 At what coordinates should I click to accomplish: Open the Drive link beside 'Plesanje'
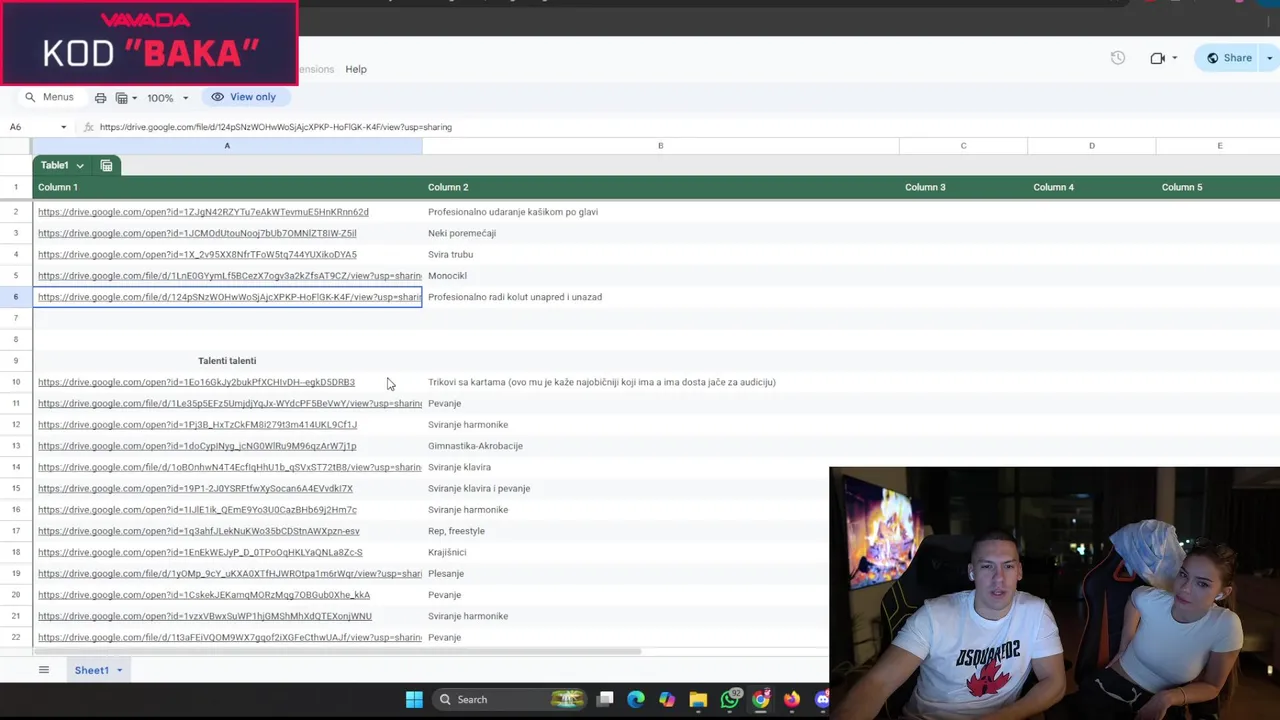coord(230,574)
